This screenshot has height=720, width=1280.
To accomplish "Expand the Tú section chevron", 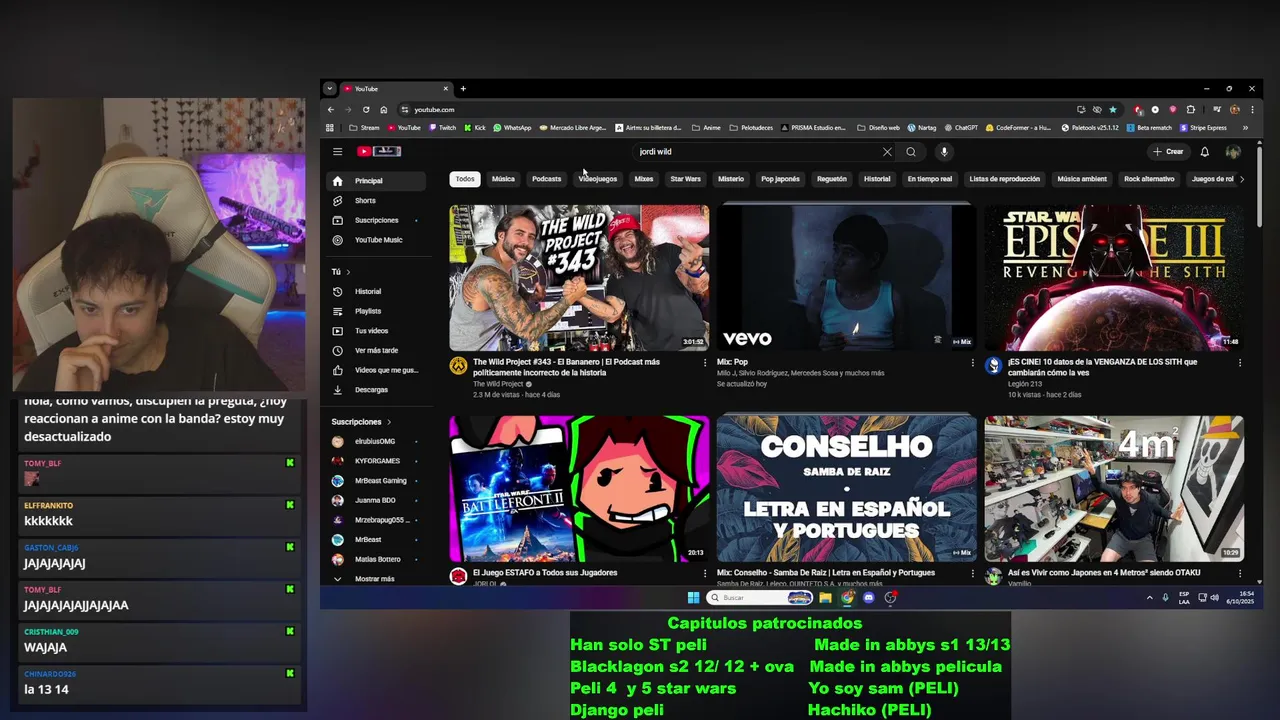I will point(348,272).
